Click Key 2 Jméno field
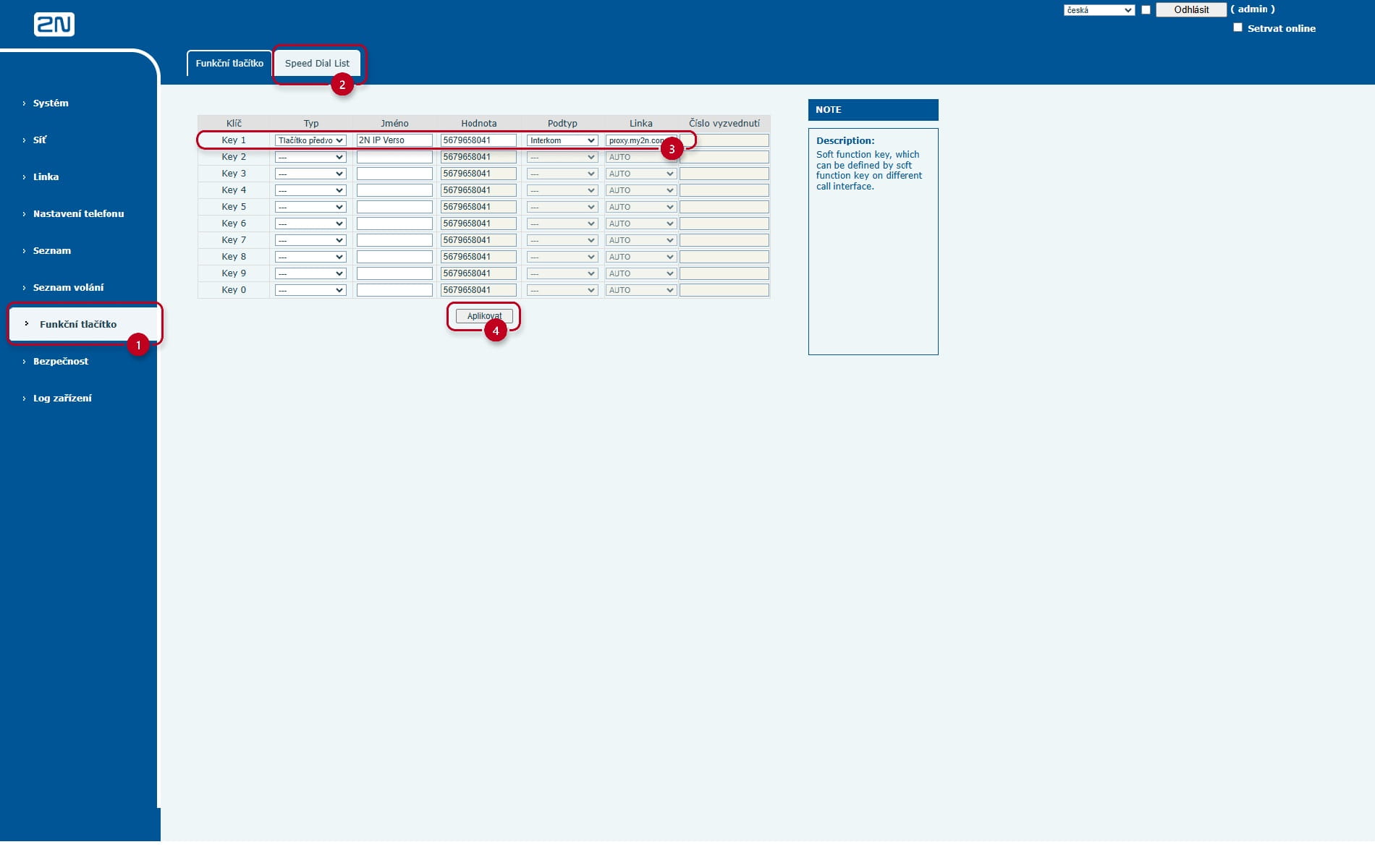This screenshot has width=1375, height=868. tap(394, 157)
